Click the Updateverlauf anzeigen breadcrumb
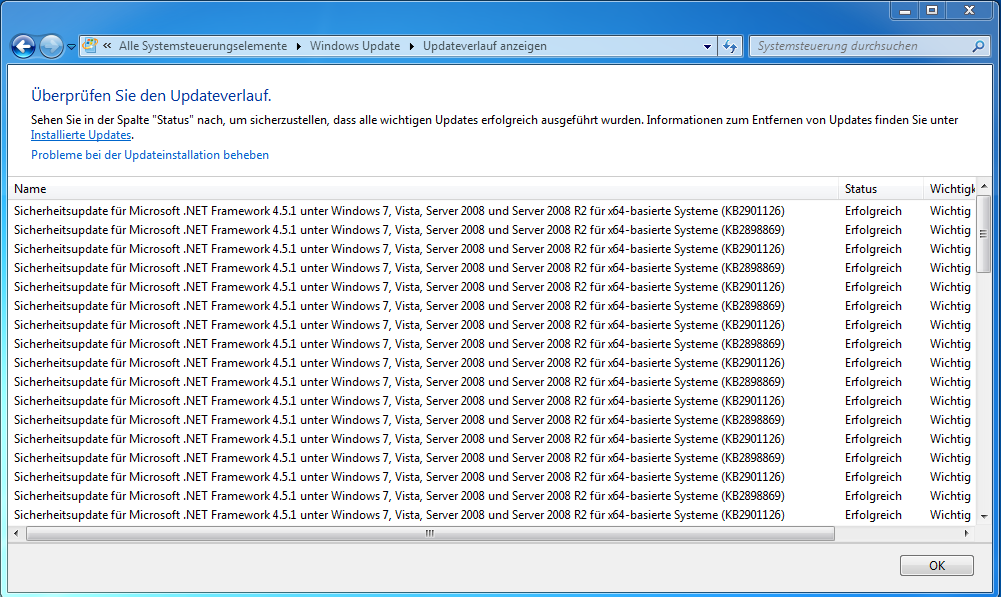The width and height of the screenshot is (1001, 597). click(x=485, y=46)
